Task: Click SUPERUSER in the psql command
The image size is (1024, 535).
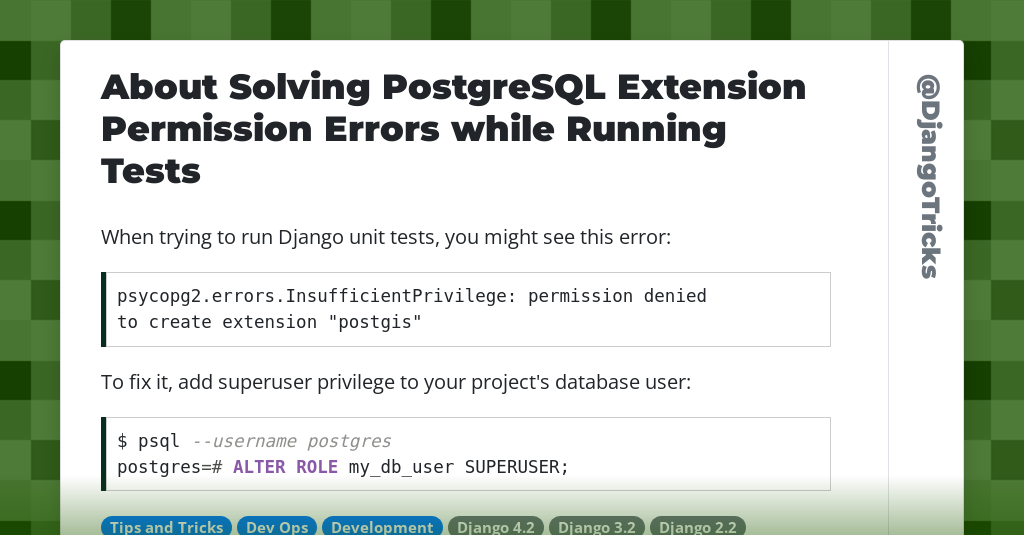Action: (x=517, y=467)
